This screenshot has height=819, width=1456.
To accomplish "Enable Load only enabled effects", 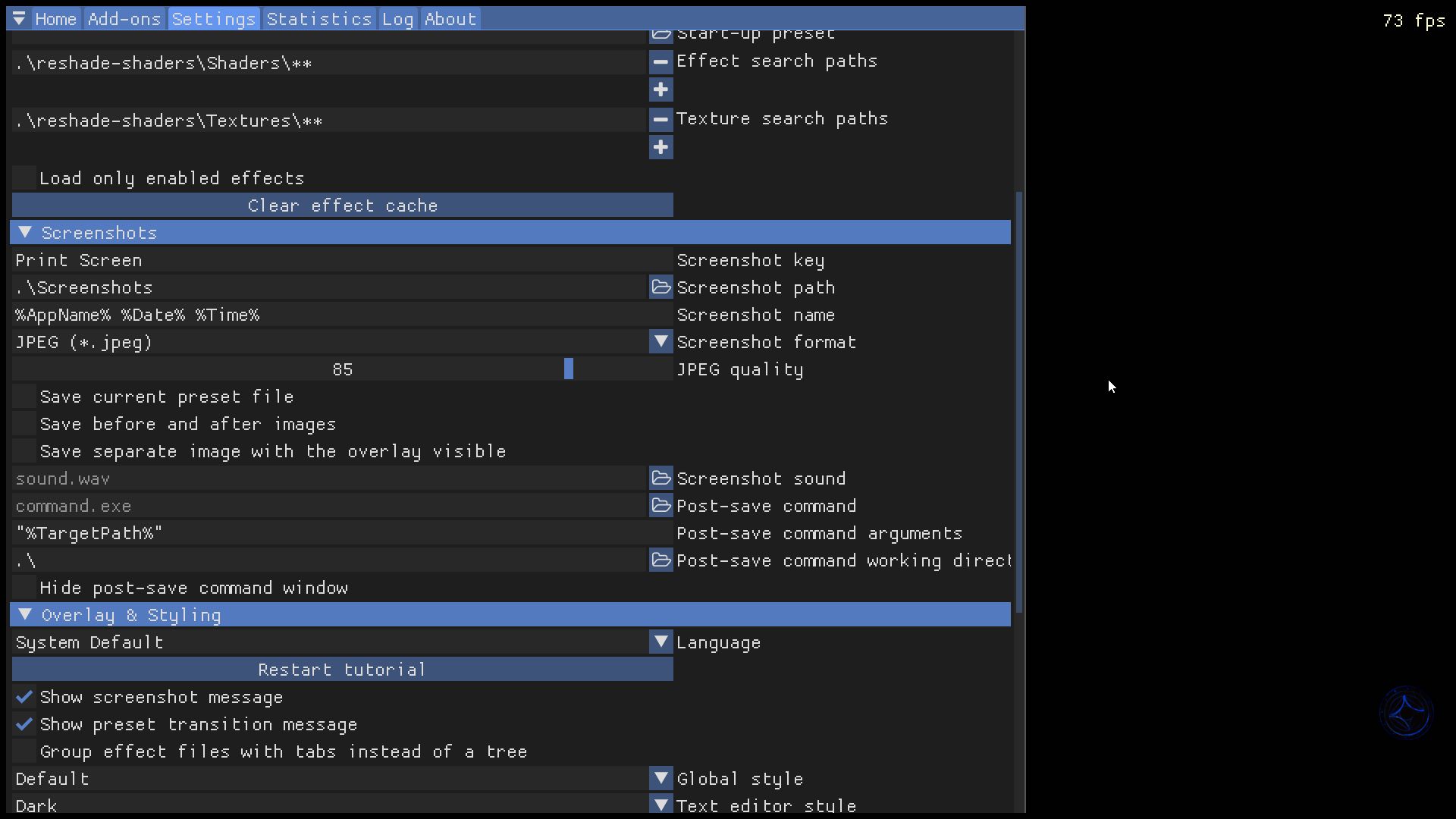I will 24,178.
